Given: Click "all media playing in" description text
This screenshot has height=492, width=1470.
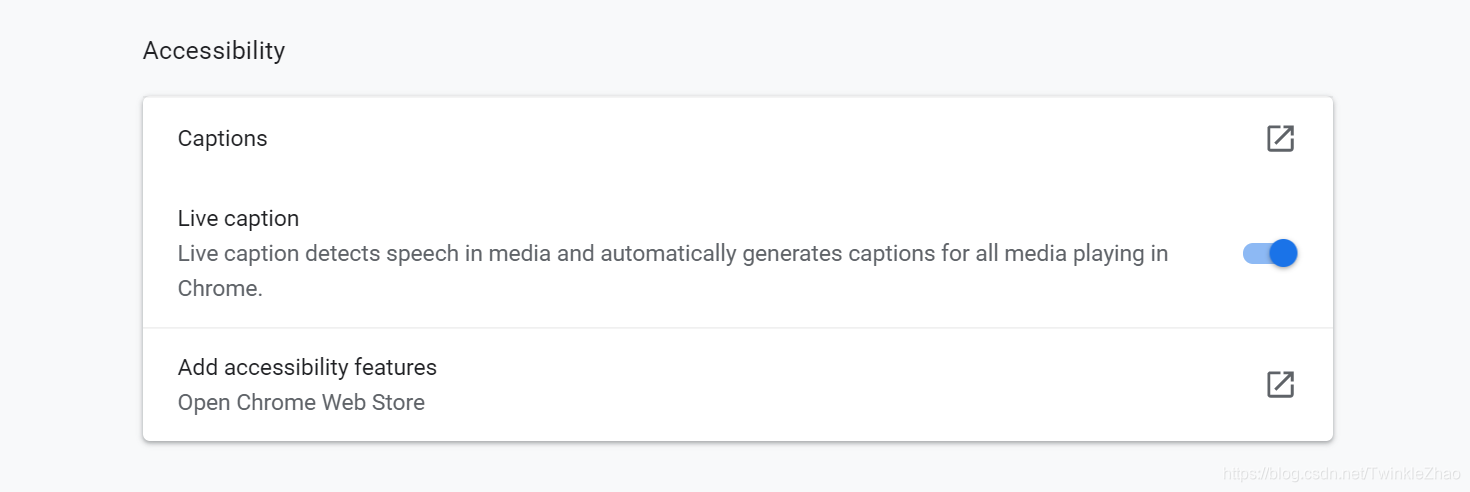Looking at the screenshot, I should [1071, 254].
